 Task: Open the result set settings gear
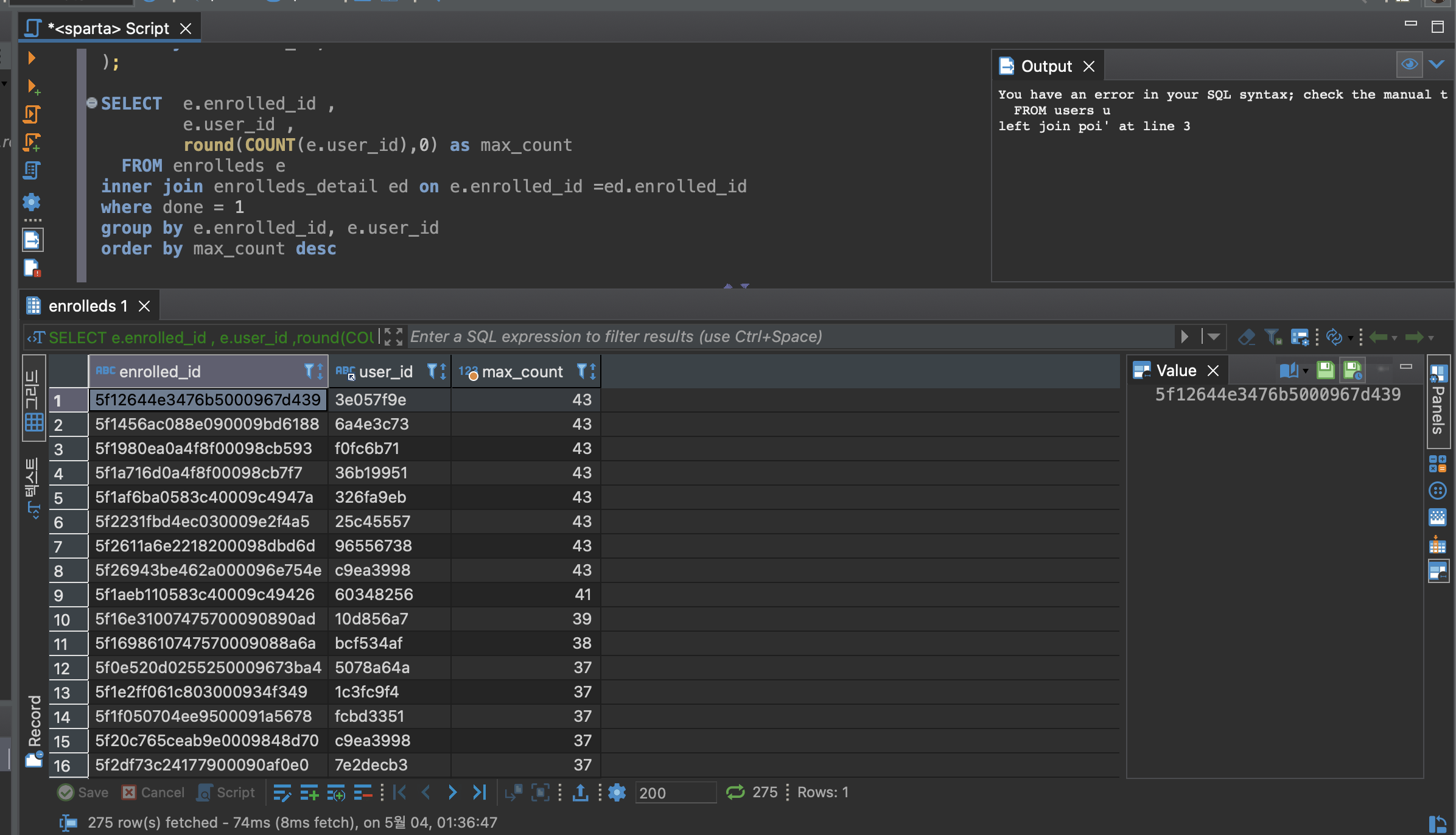tap(617, 792)
